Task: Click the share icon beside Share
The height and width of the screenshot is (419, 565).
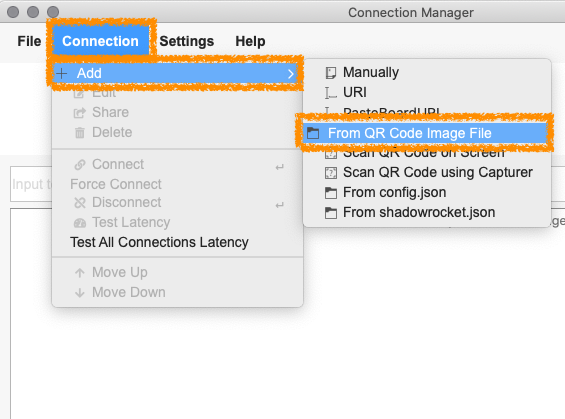Action: point(80,113)
